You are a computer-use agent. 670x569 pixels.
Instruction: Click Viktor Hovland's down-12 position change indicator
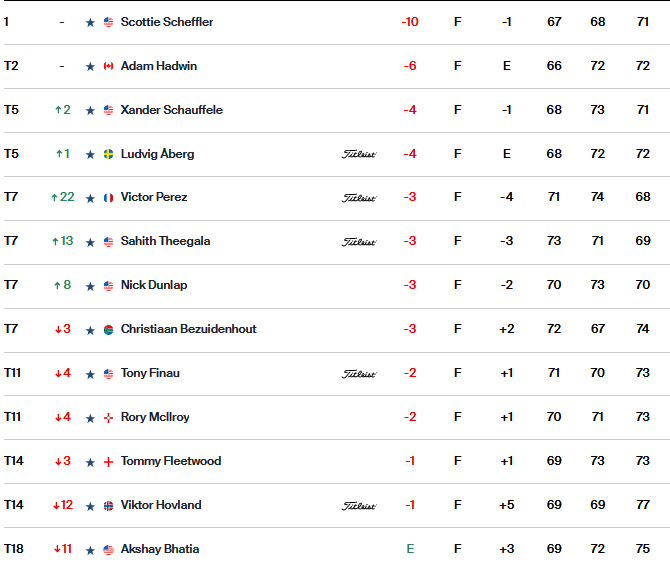click(x=62, y=505)
